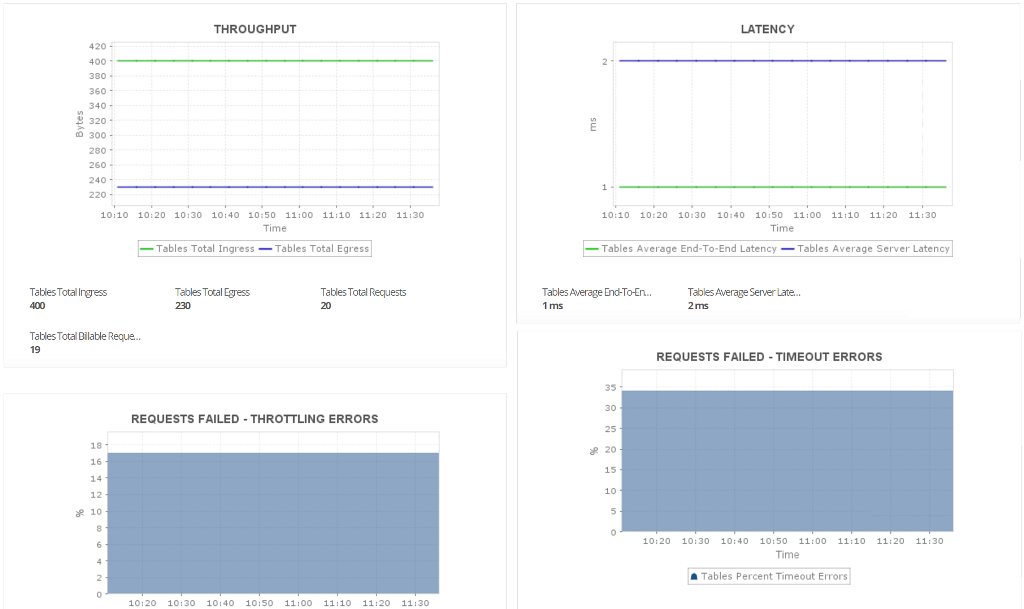Click the throttling errors area chart

[273, 523]
